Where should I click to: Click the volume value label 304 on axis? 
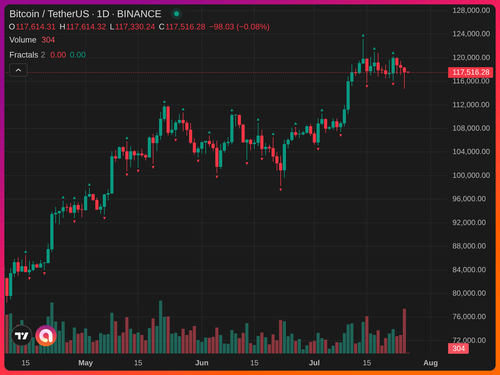click(x=458, y=348)
